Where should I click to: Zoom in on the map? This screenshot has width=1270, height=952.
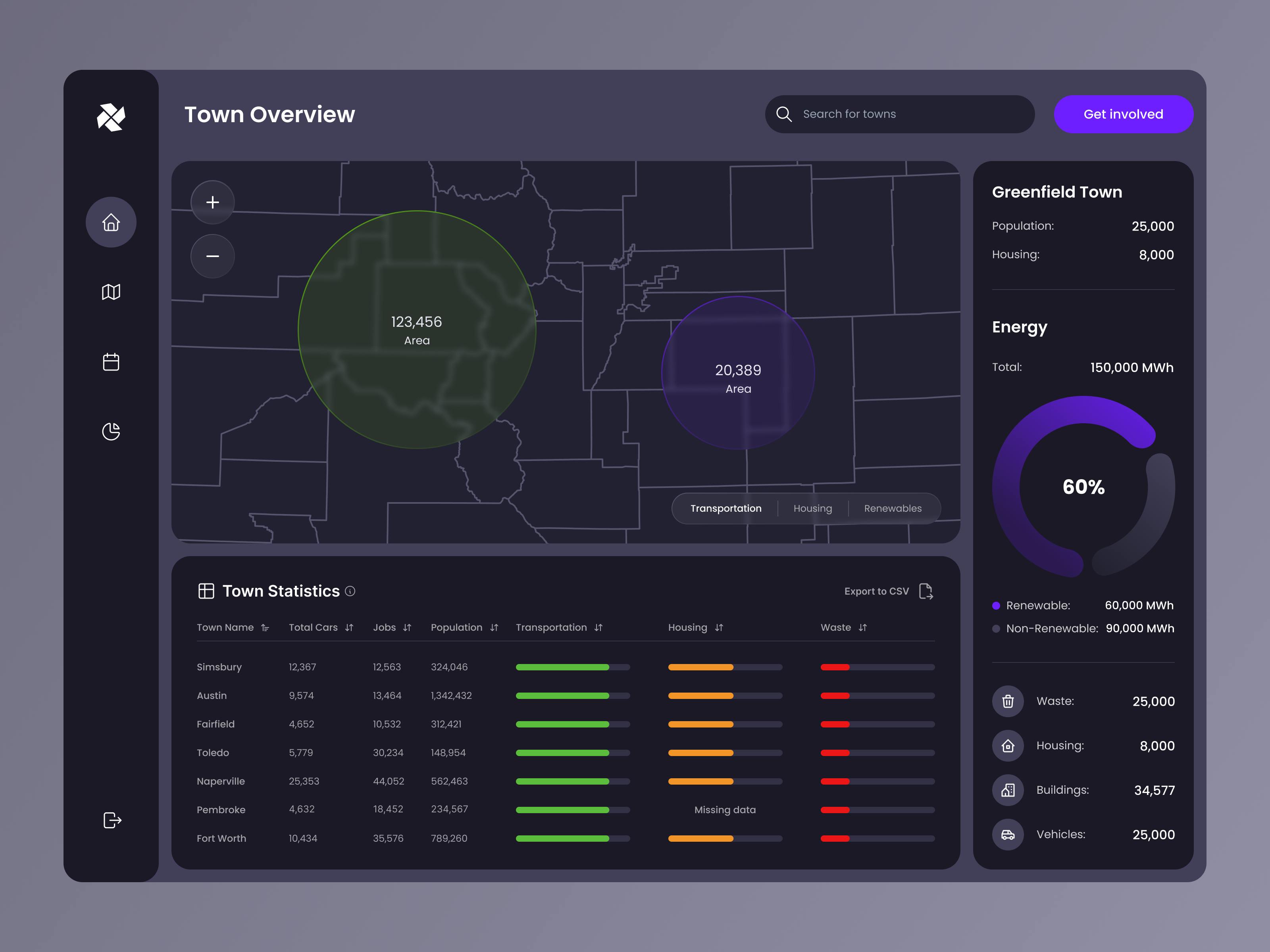212,202
